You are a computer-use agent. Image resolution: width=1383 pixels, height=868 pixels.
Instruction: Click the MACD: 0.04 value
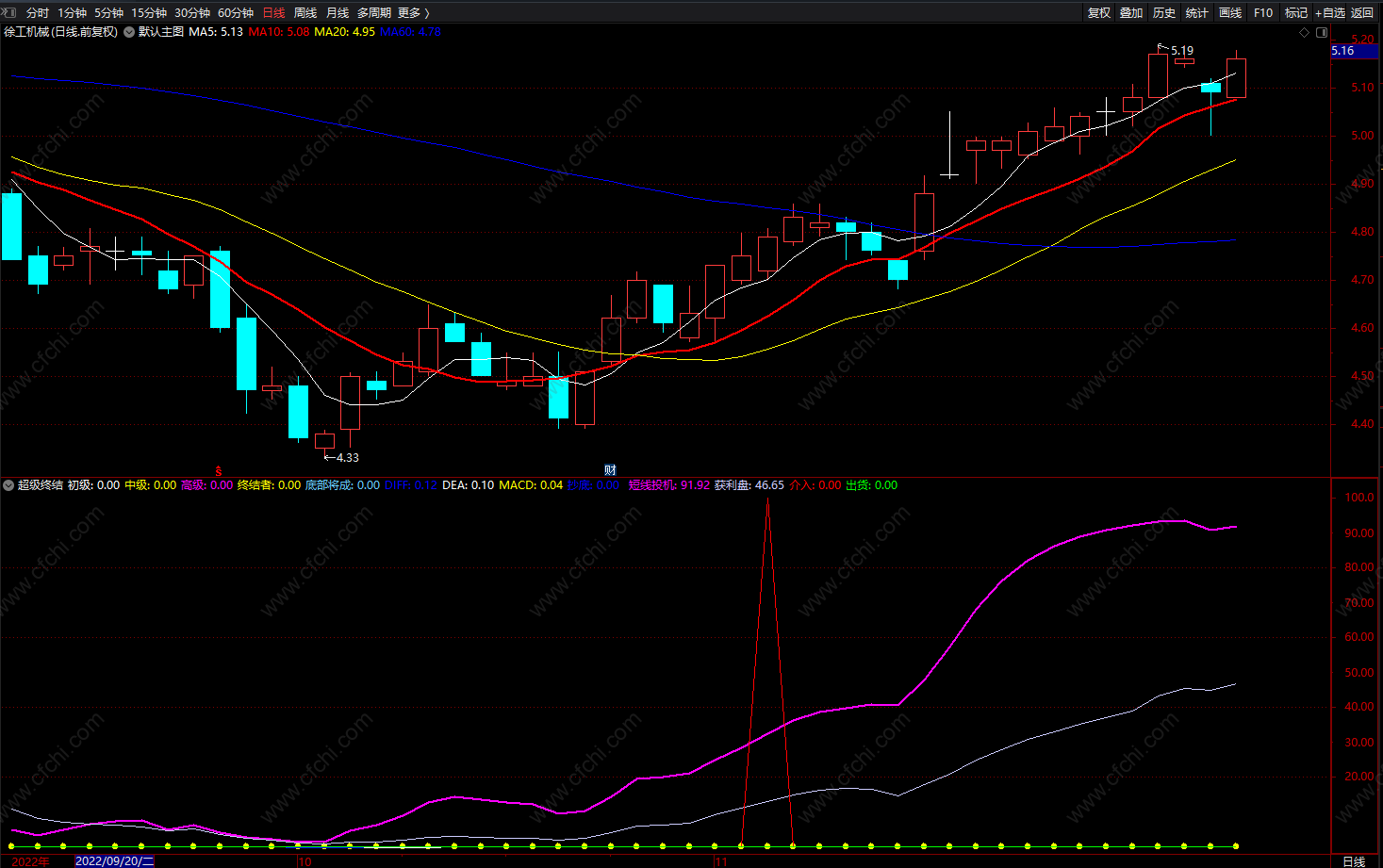(x=531, y=485)
